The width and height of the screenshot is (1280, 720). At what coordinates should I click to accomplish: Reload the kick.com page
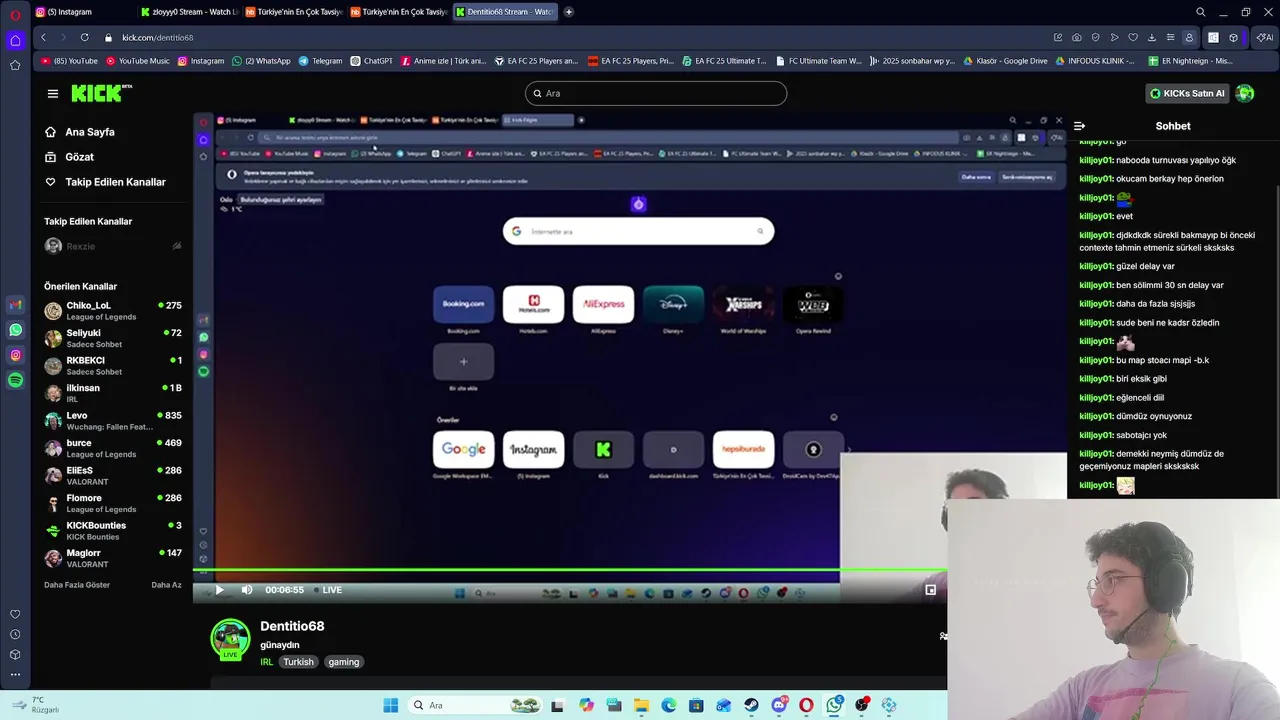84,37
